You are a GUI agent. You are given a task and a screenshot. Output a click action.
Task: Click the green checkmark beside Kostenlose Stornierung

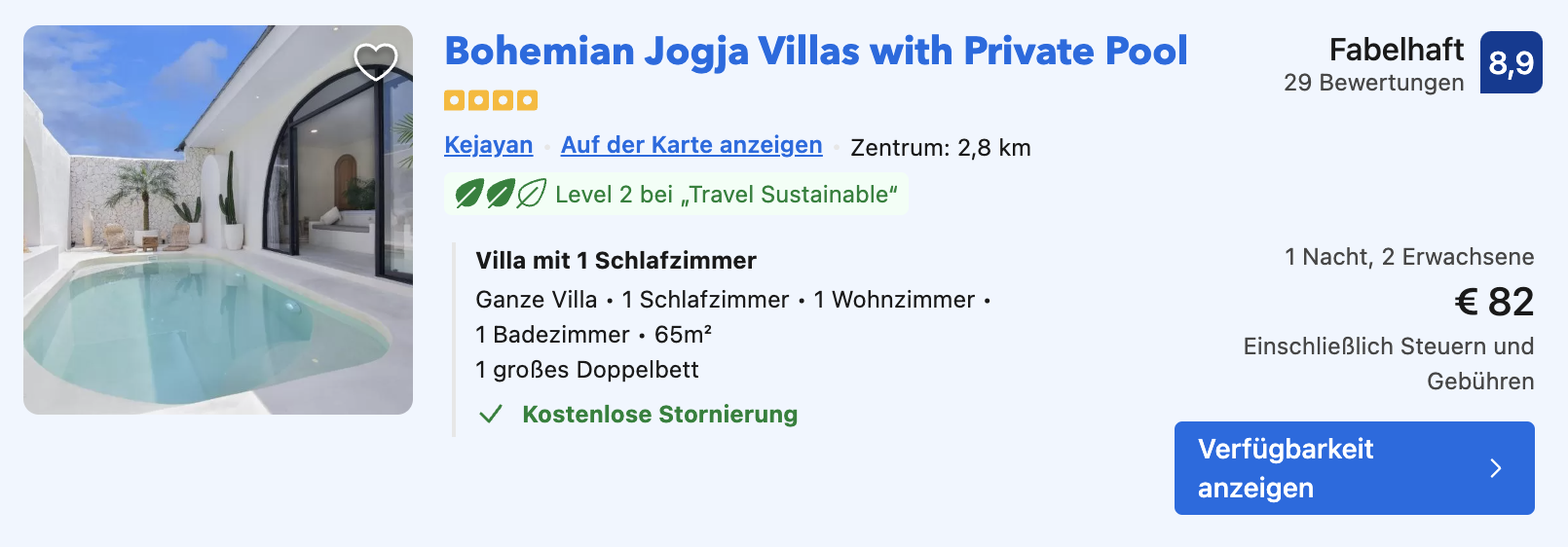click(491, 415)
